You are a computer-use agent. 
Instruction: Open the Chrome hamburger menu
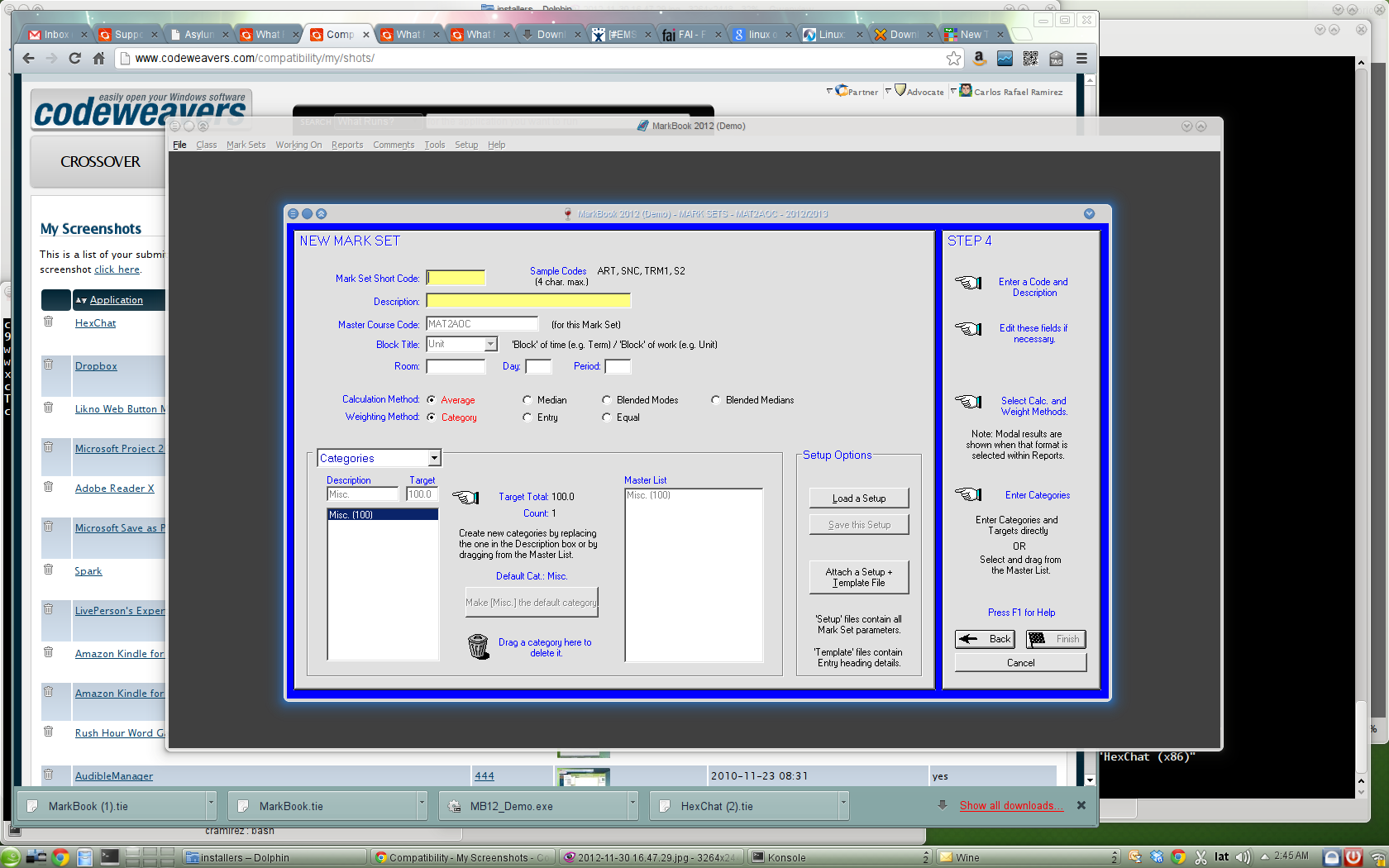(1081, 58)
